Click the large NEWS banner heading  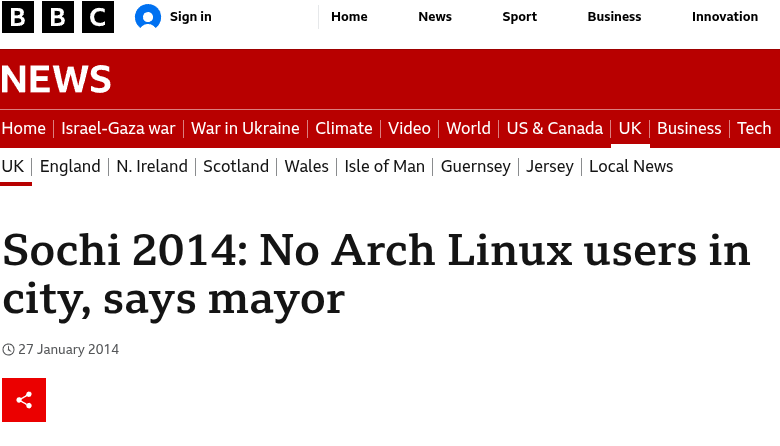click(56, 79)
